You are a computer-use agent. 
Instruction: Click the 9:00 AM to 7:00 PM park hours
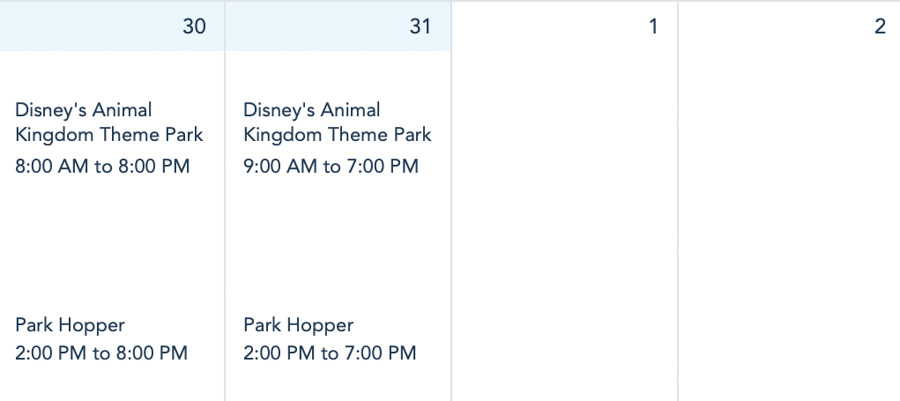pyautogui.click(x=331, y=167)
